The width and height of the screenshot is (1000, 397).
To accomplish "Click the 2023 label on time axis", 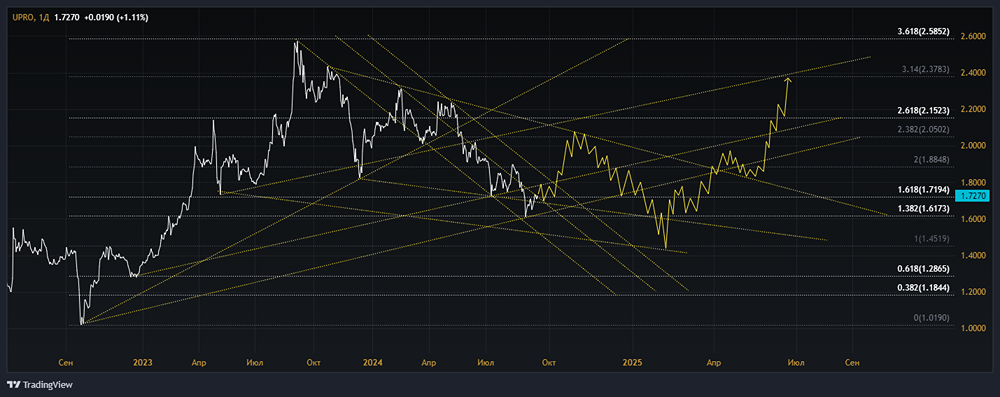I will click(143, 363).
